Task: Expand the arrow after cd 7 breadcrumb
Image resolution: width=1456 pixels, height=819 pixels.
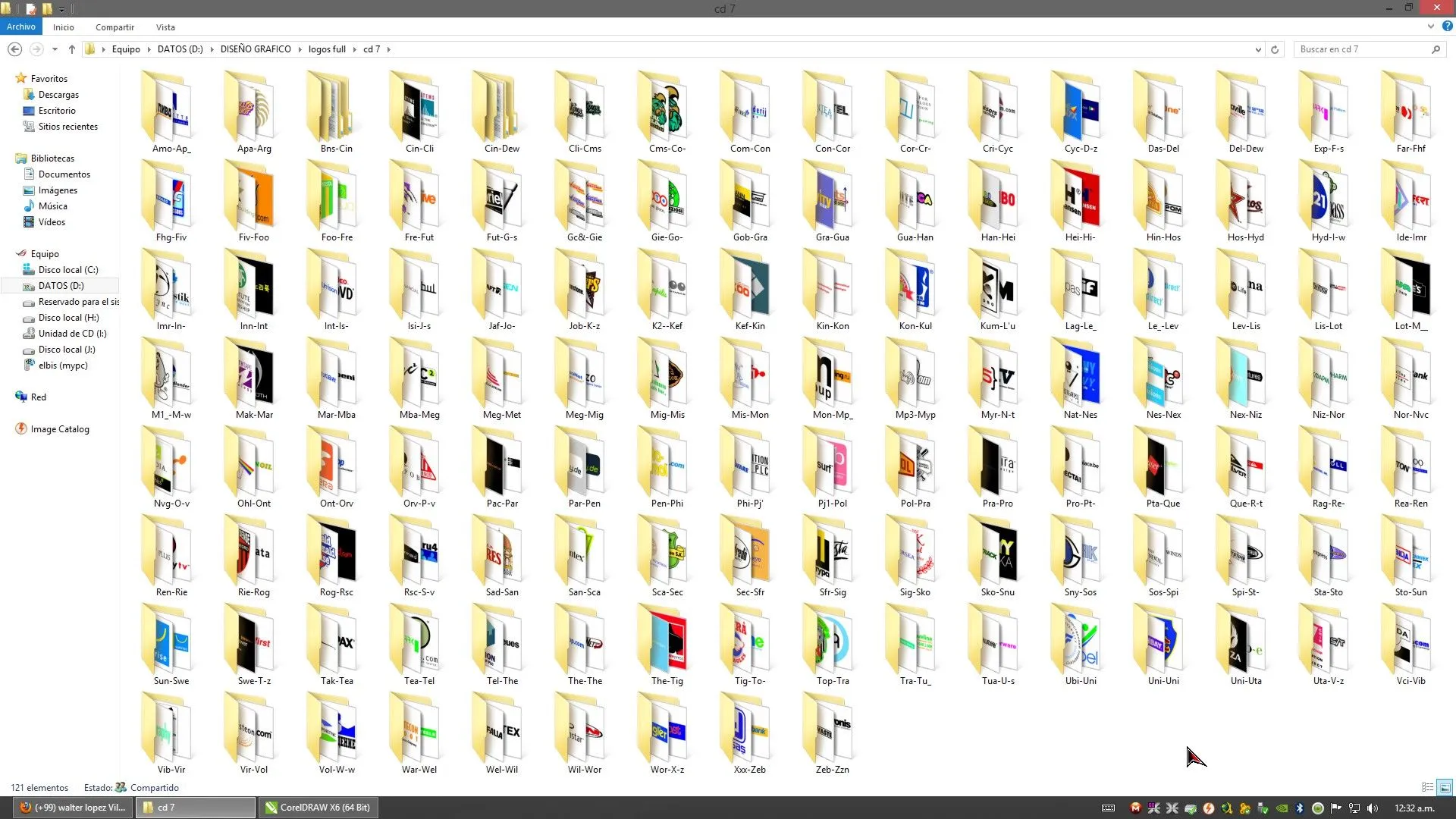Action: pyautogui.click(x=389, y=49)
